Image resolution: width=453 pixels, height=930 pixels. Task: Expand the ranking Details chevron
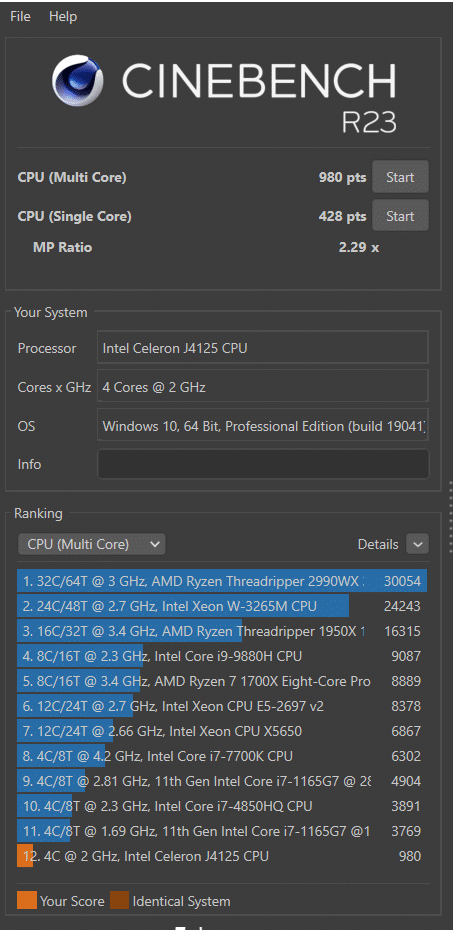click(417, 544)
